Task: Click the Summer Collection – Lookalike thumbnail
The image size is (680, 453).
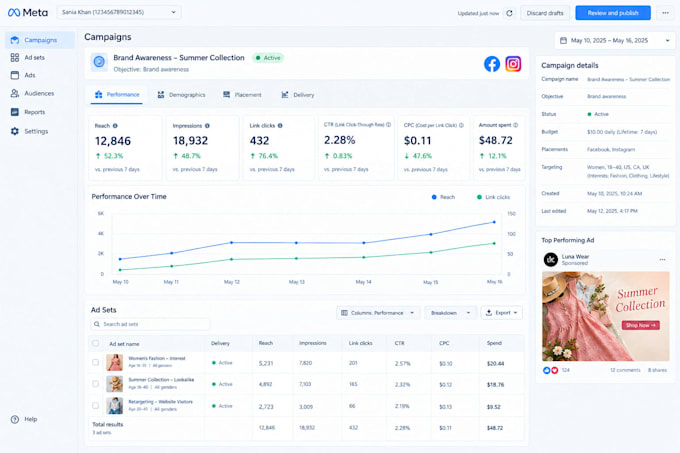Action: [114, 384]
